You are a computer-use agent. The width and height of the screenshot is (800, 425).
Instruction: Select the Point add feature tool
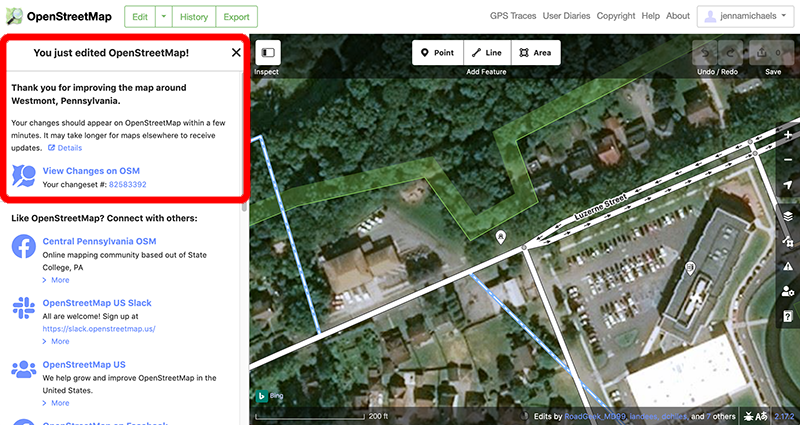point(437,53)
